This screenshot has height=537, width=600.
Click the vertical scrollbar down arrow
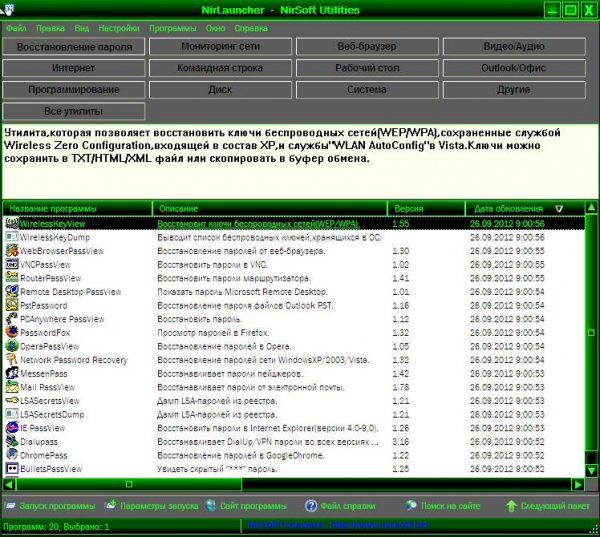(592, 470)
